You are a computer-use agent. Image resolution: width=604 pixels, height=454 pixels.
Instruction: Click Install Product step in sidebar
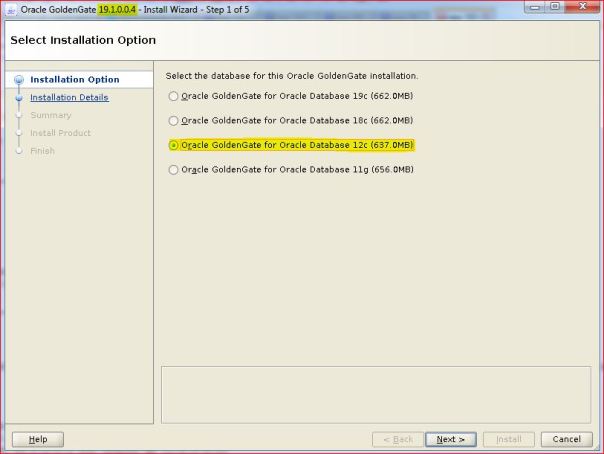(x=60, y=133)
